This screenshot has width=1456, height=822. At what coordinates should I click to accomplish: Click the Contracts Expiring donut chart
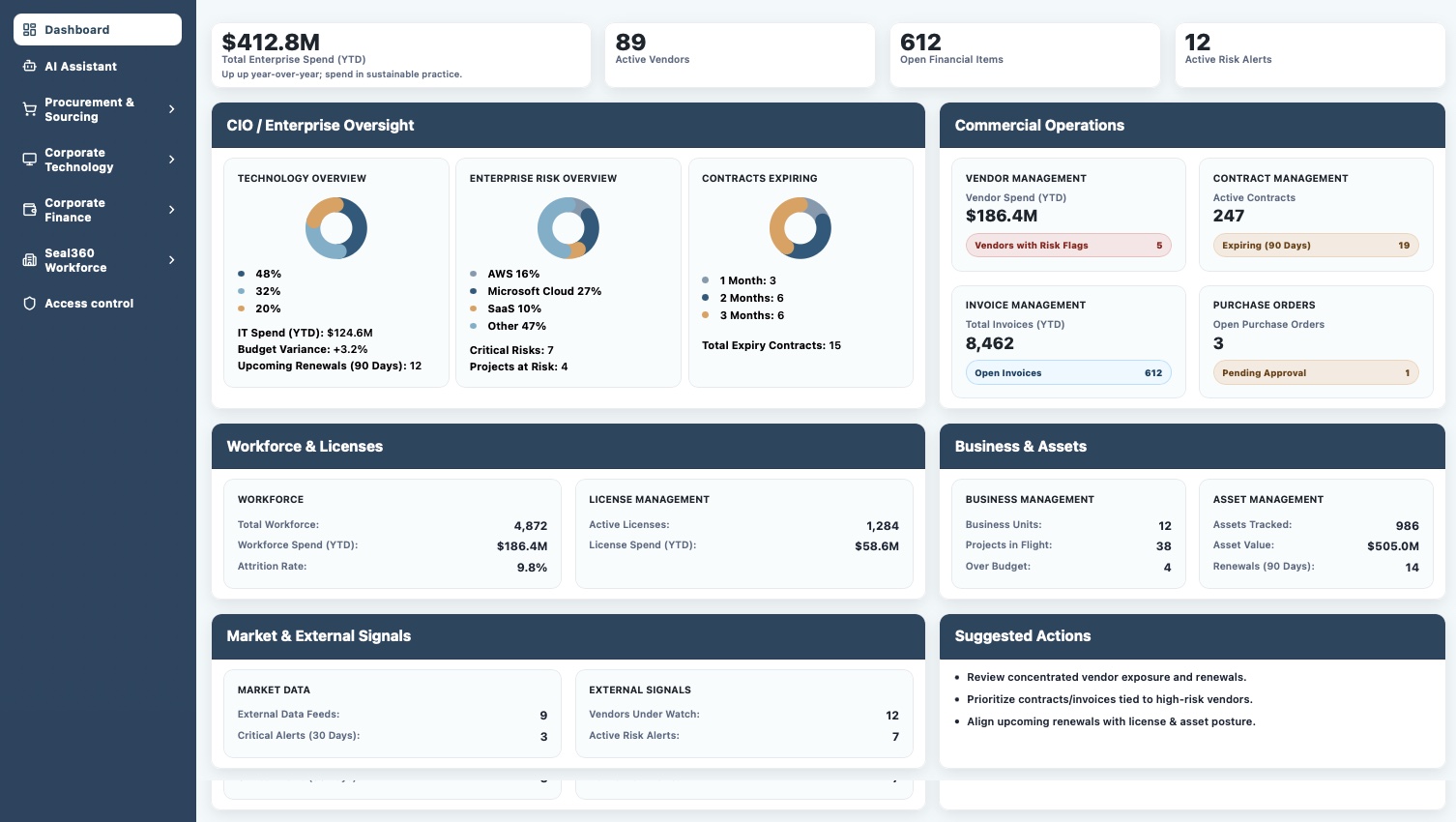[x=801, y=228]
